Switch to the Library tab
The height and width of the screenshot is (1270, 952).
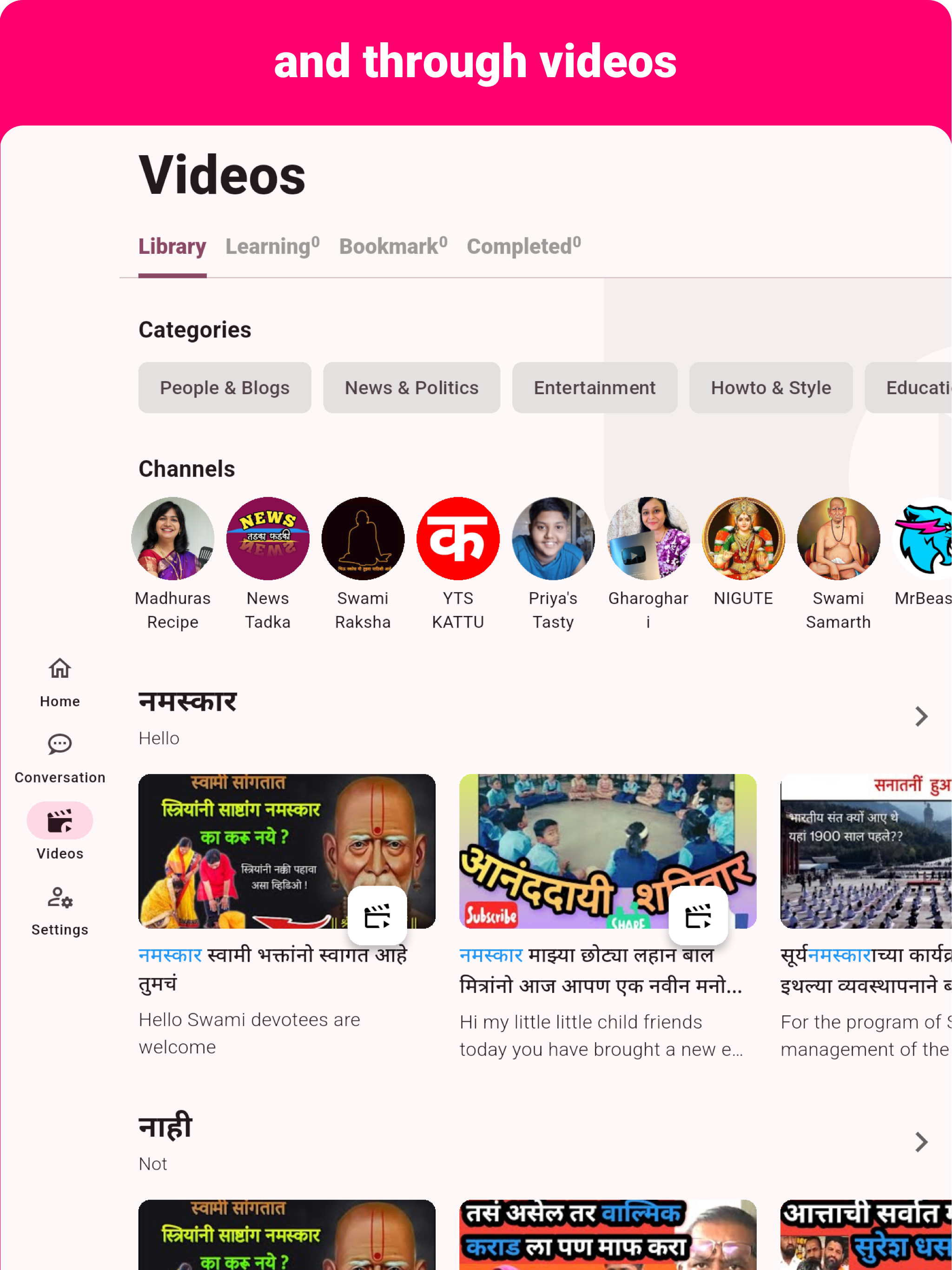(x=172, y=246)
